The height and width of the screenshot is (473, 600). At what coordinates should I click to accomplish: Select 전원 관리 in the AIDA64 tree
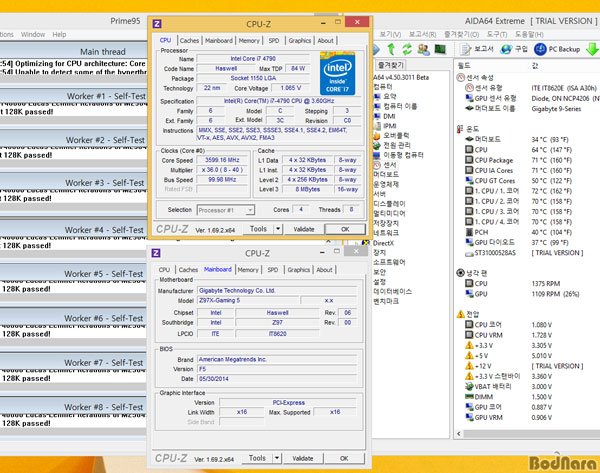[x=397, y=145]
